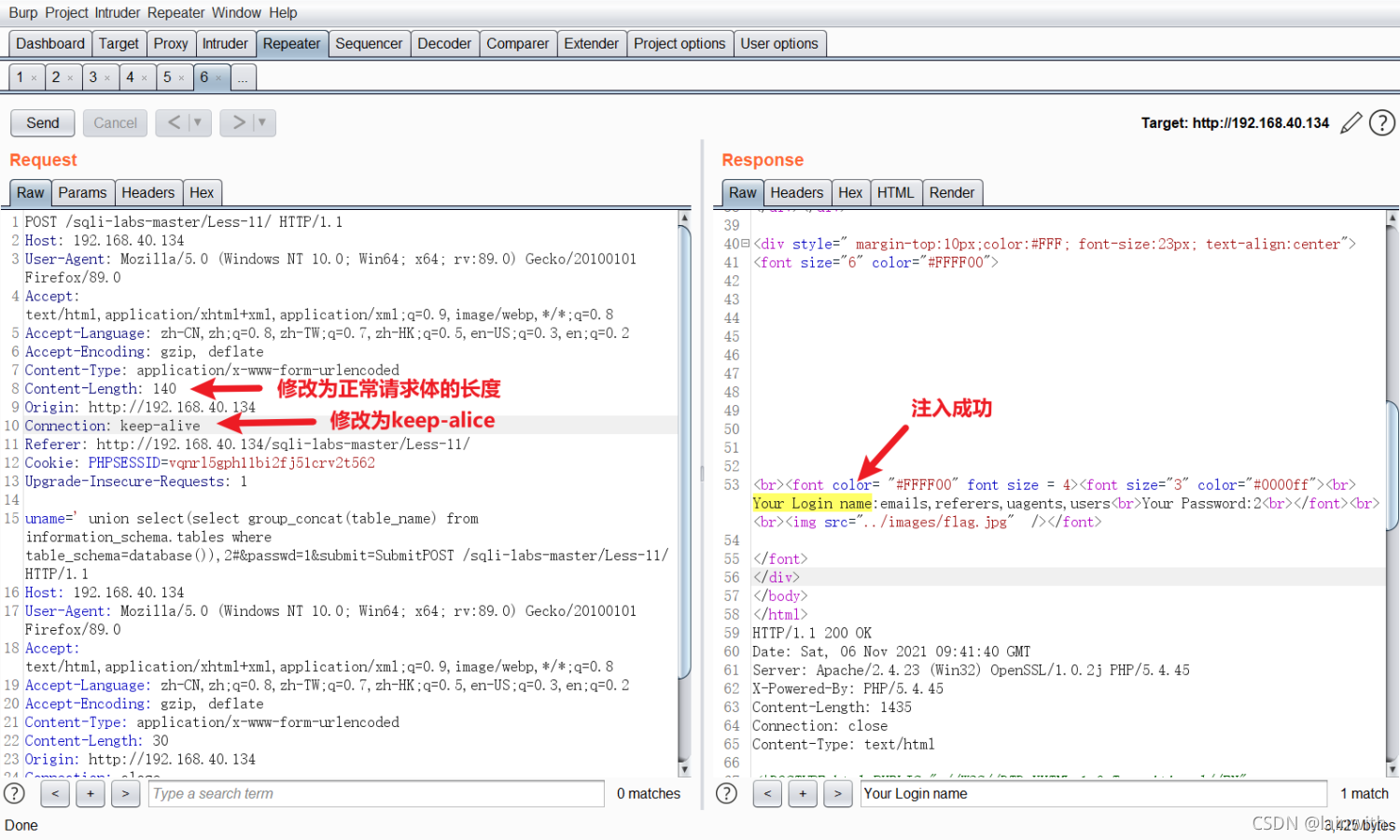Viewport: 1400px width, 840px height.
Task: Click request search next match button
Action: pyautogui.click(x=125, y=793)
